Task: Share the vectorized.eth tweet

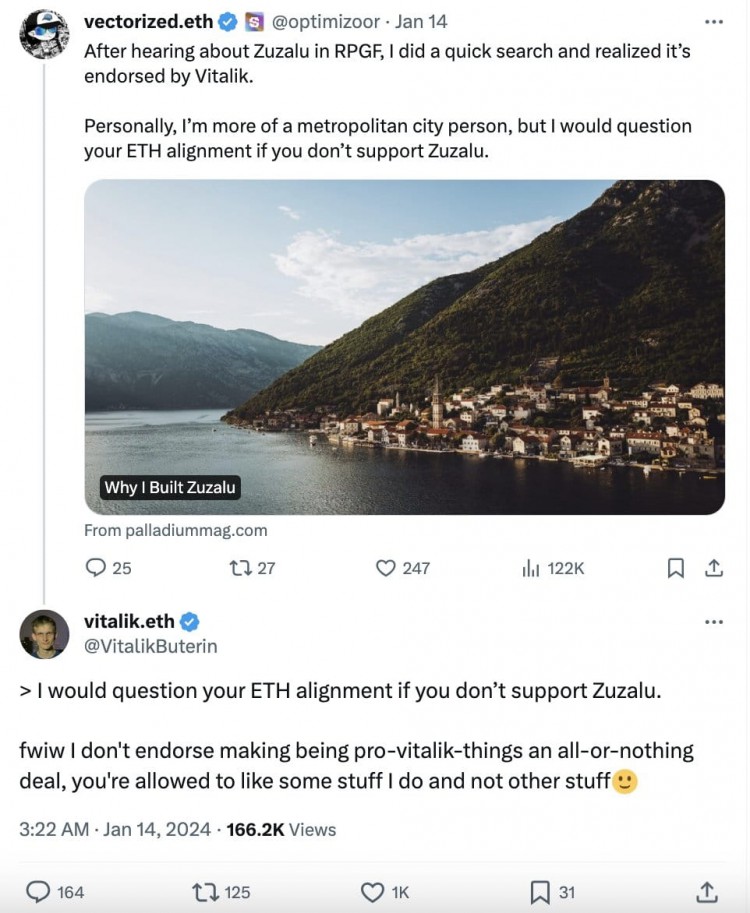Action: (714, 568)
